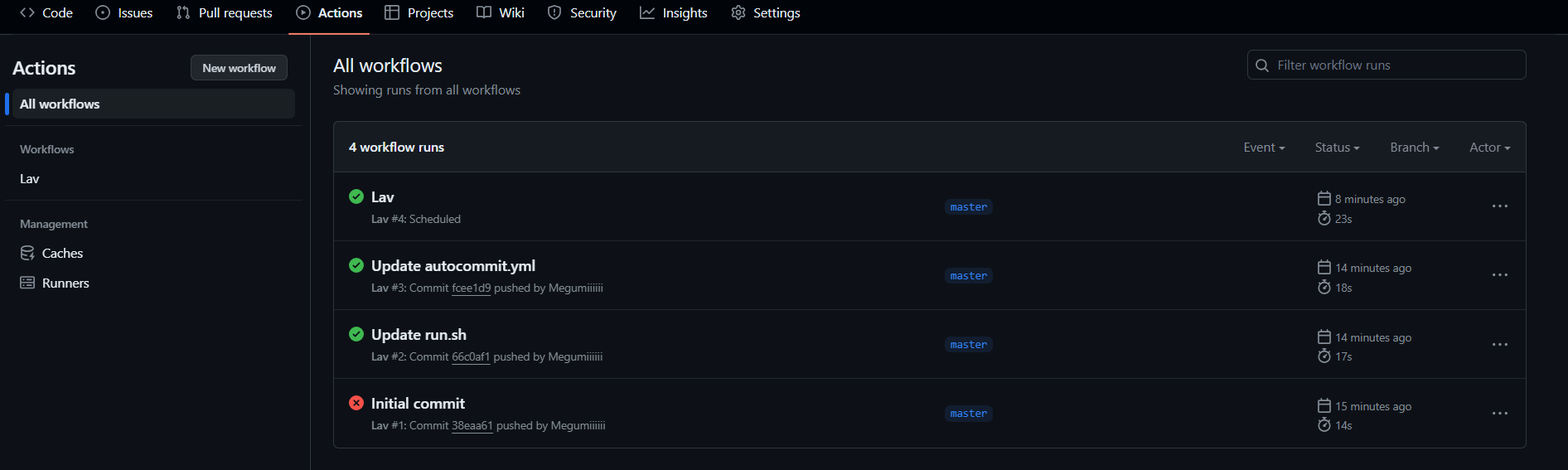1568x470 pixels.
Task: Open the Update autocommit.yml workflow run
Action: tap(452, 265)
